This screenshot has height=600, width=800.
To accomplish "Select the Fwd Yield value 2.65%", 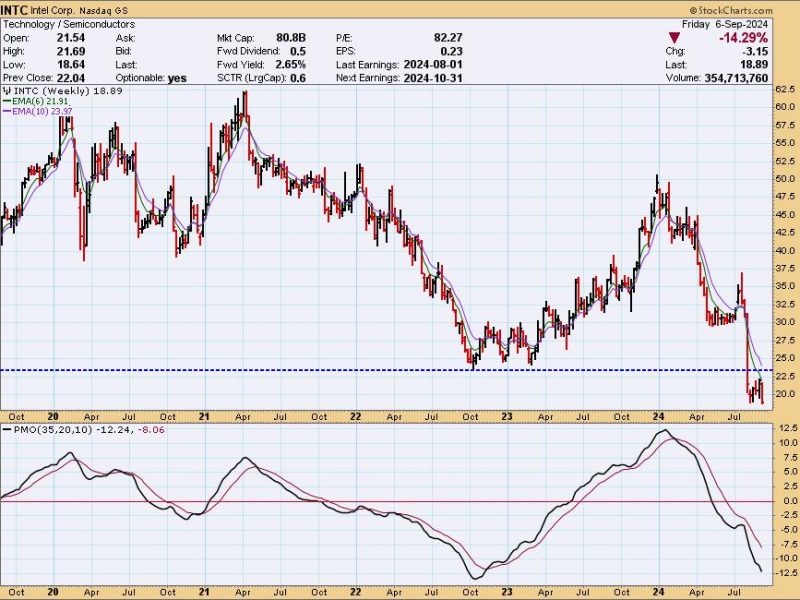I will coord(291,64).
